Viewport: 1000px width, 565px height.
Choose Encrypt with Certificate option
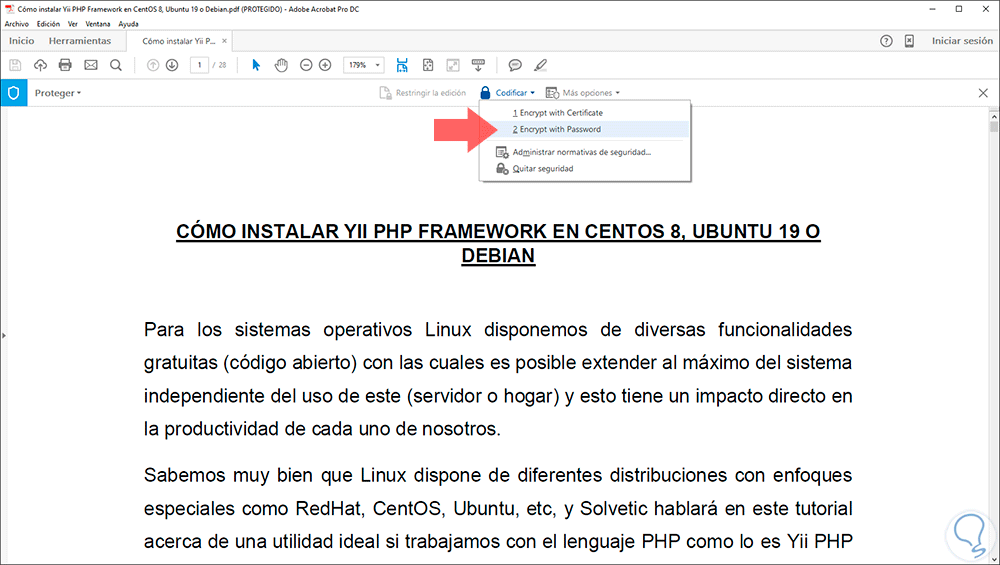click(x=585, y=113)
